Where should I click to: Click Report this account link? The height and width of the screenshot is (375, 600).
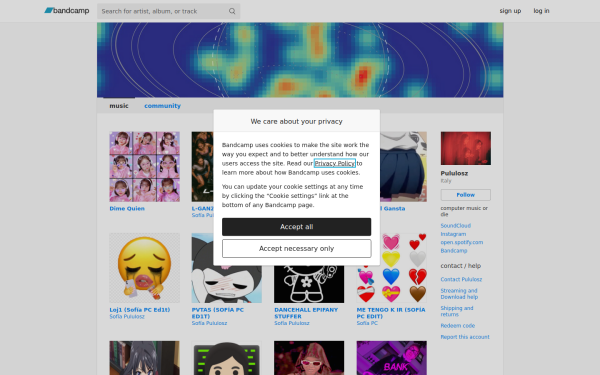point(465,337)
